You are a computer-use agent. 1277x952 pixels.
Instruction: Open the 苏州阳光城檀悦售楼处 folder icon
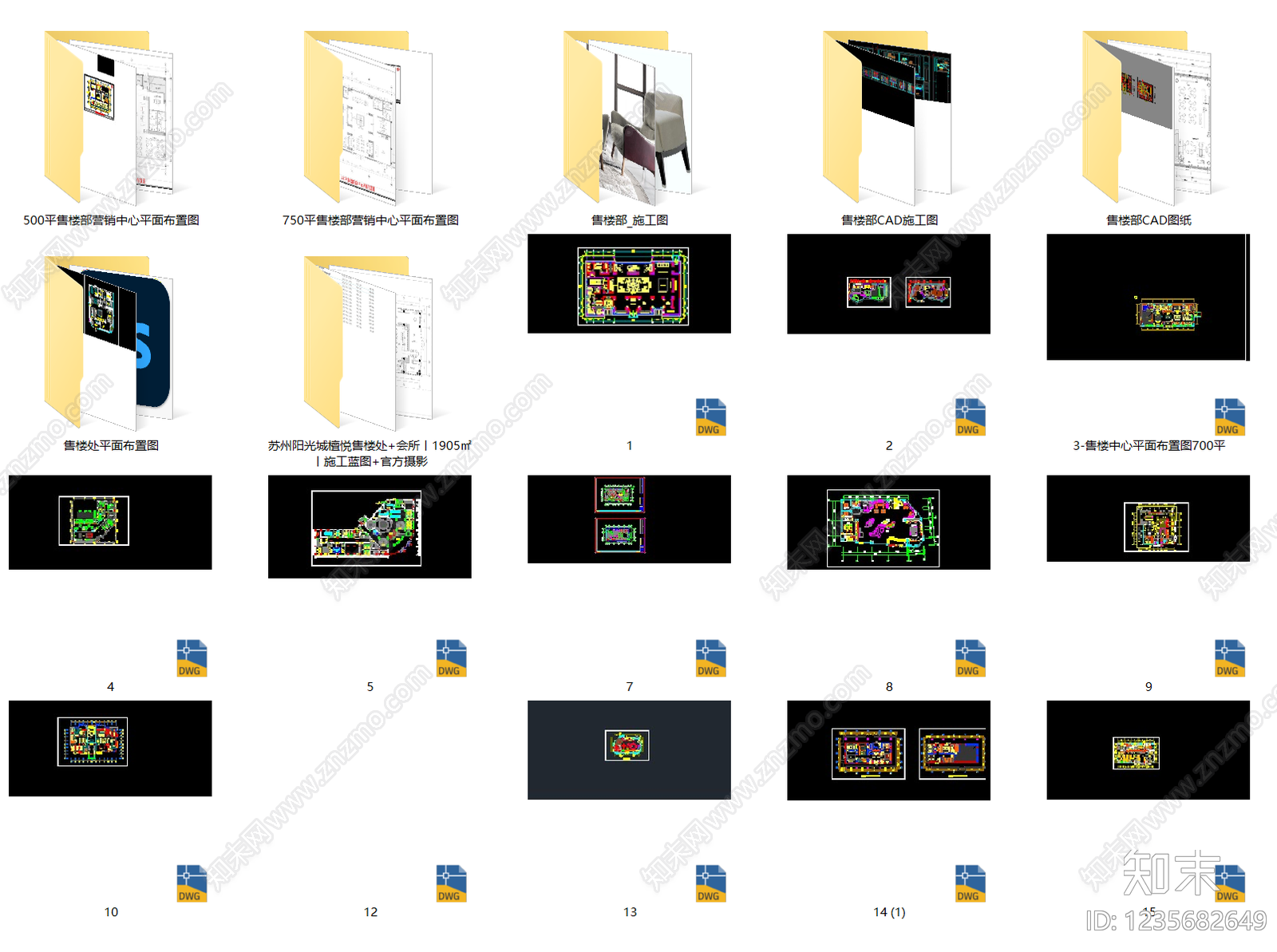click(369, 343)
